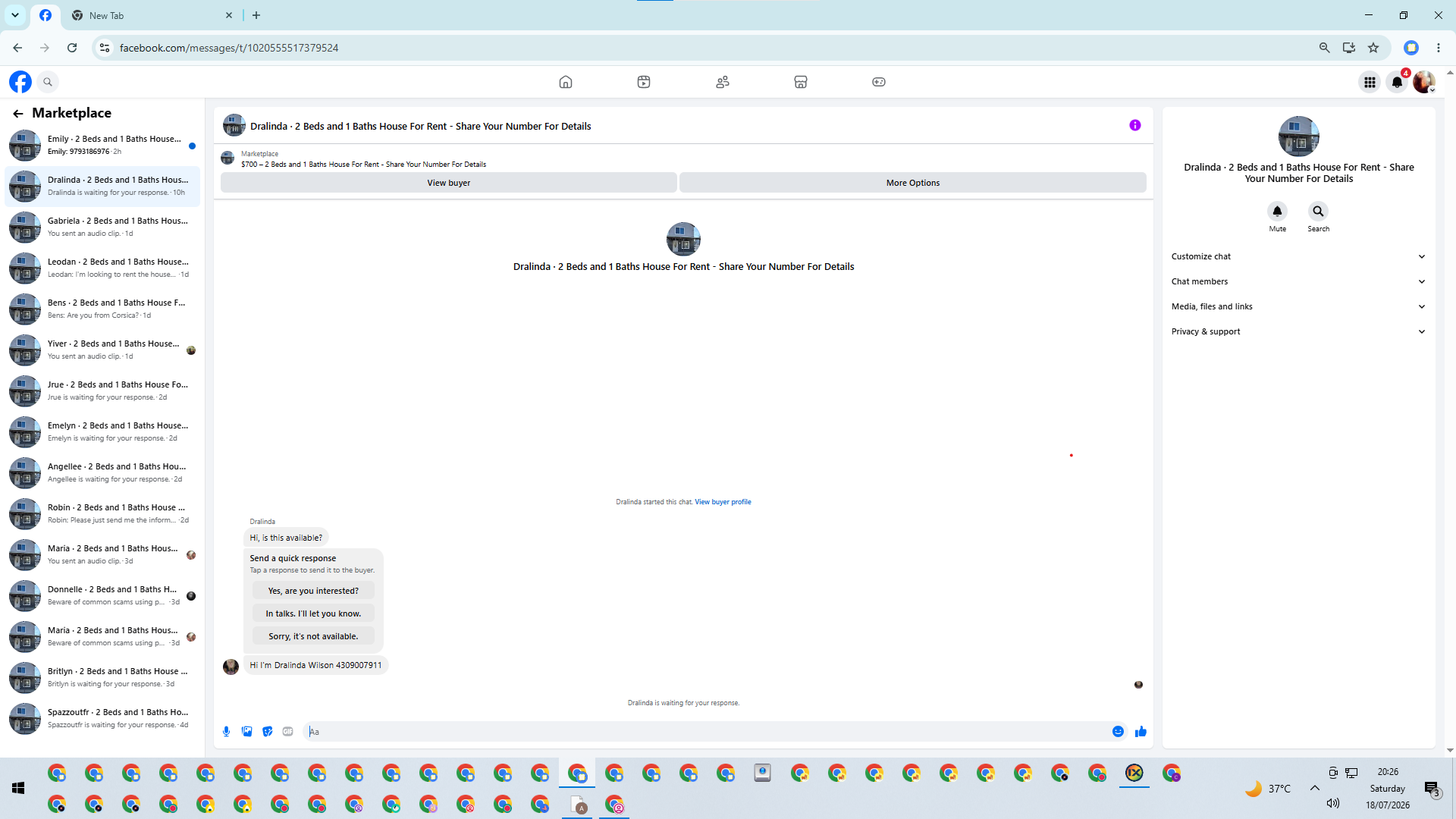Viewport: 1456px width, 819px height.
Task: Open Dralinda's listing thumbnail in side panel
Action: [x=1298, y=136]
